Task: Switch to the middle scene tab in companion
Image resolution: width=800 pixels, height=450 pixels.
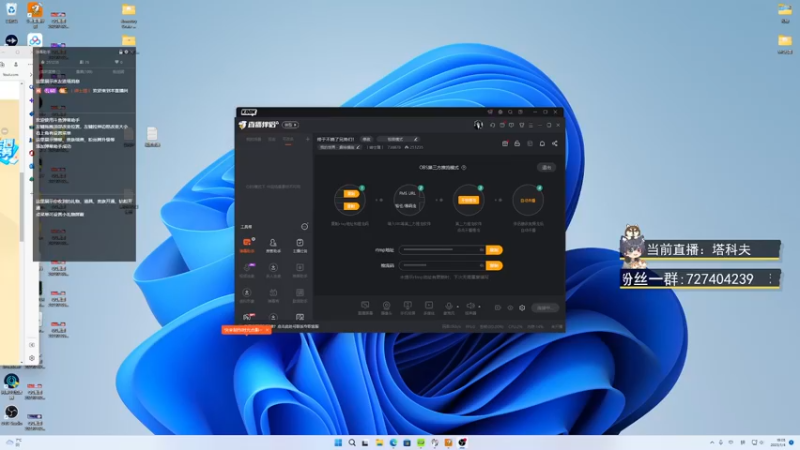Action: tap(272, 139)
